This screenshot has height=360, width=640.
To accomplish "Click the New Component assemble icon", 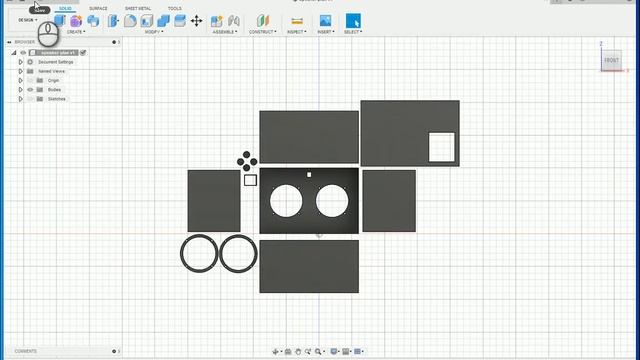I will tap(217, 20).
